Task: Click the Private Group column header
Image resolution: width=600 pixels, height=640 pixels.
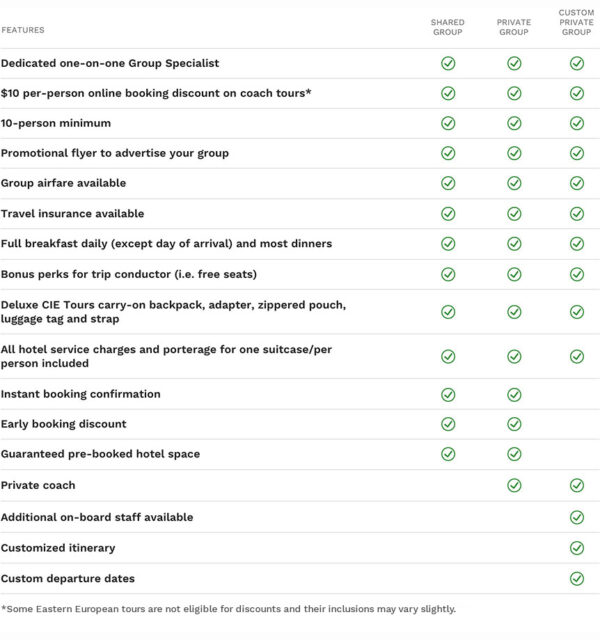Action: [x=514, y=27]
